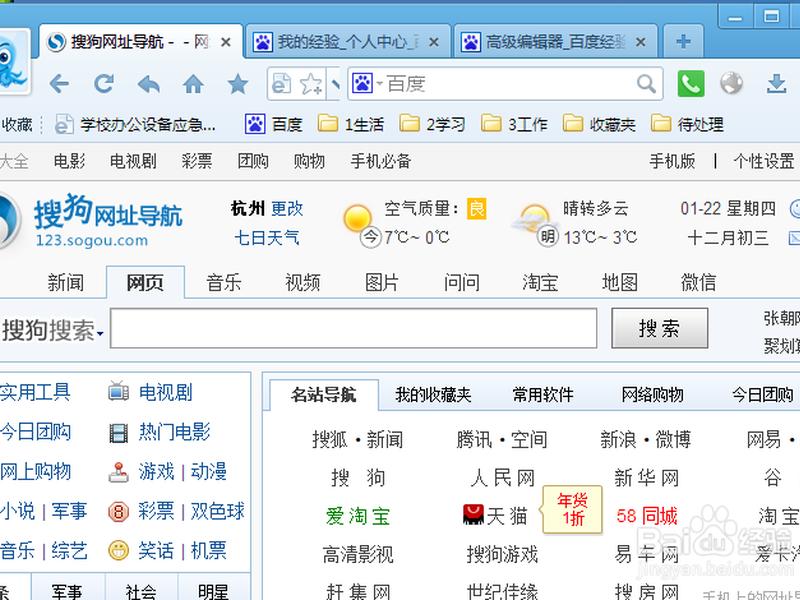This screenshot has height=600, width=800.
Task: Click the browser back arrow
Action: click(59, 84)
